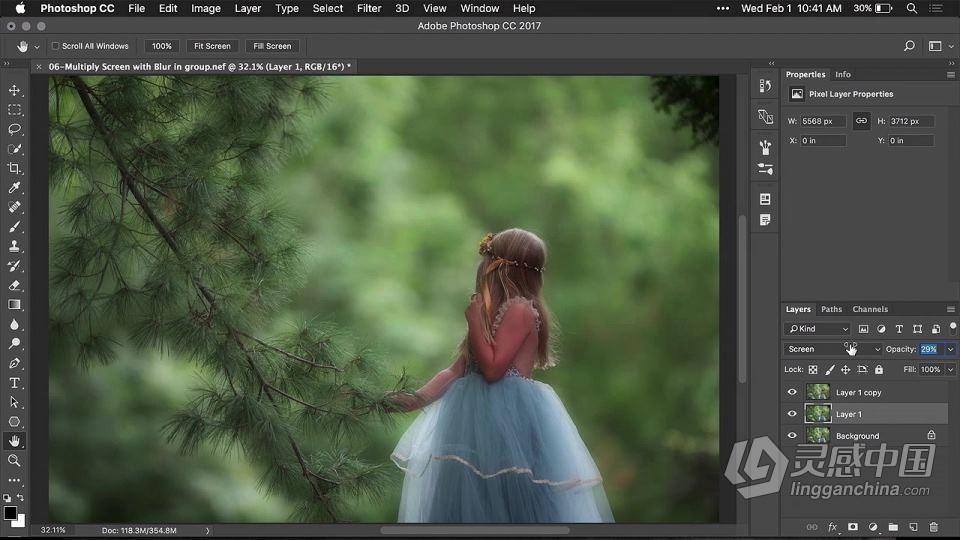Screen dimensions: 960x540
Task: Create new adjustment layer icon
Action: point(873,527)
